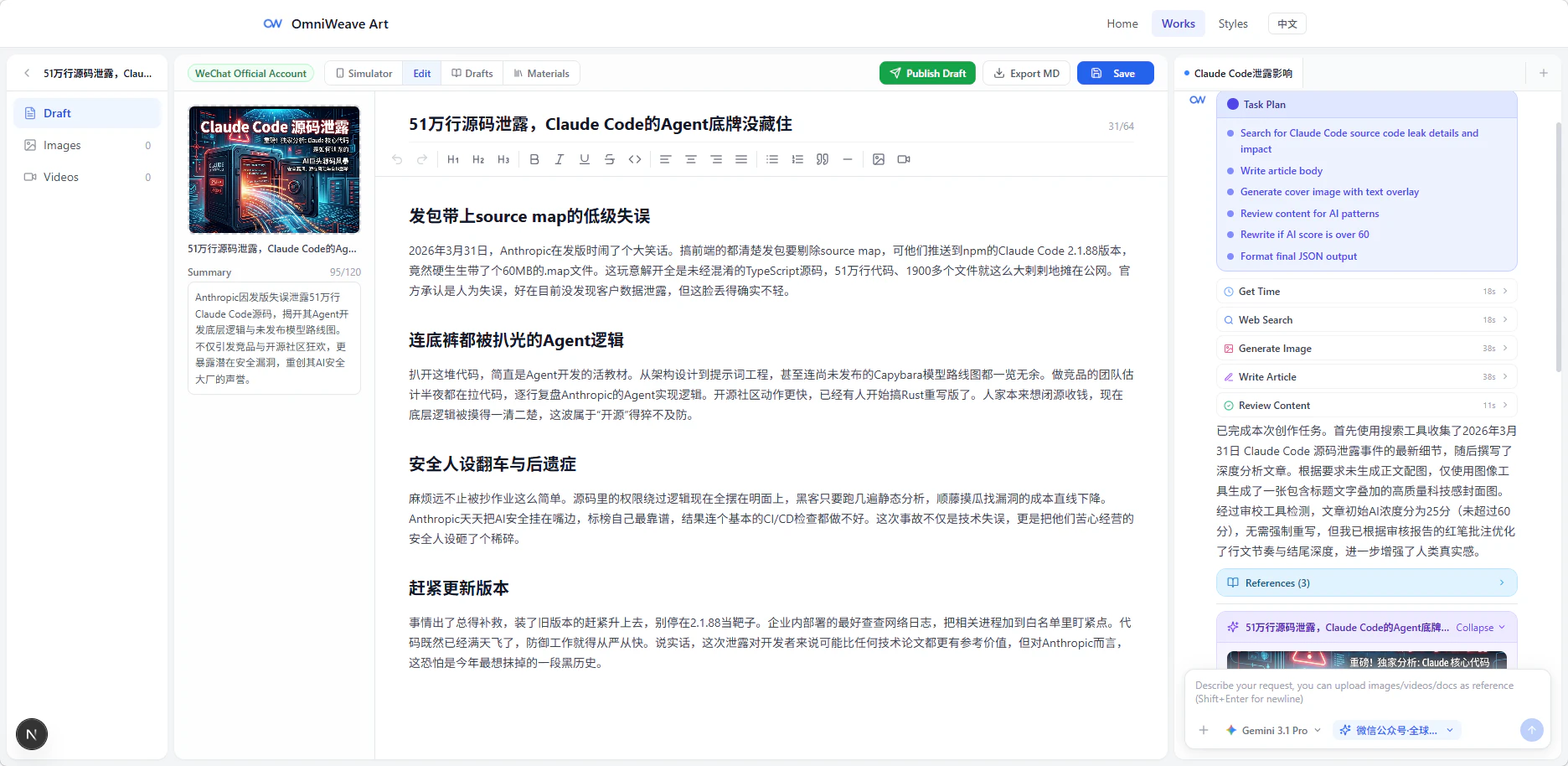Click the Task Plan header
Viewport: 1568px width, 766px height.
tap(1366, 105)
